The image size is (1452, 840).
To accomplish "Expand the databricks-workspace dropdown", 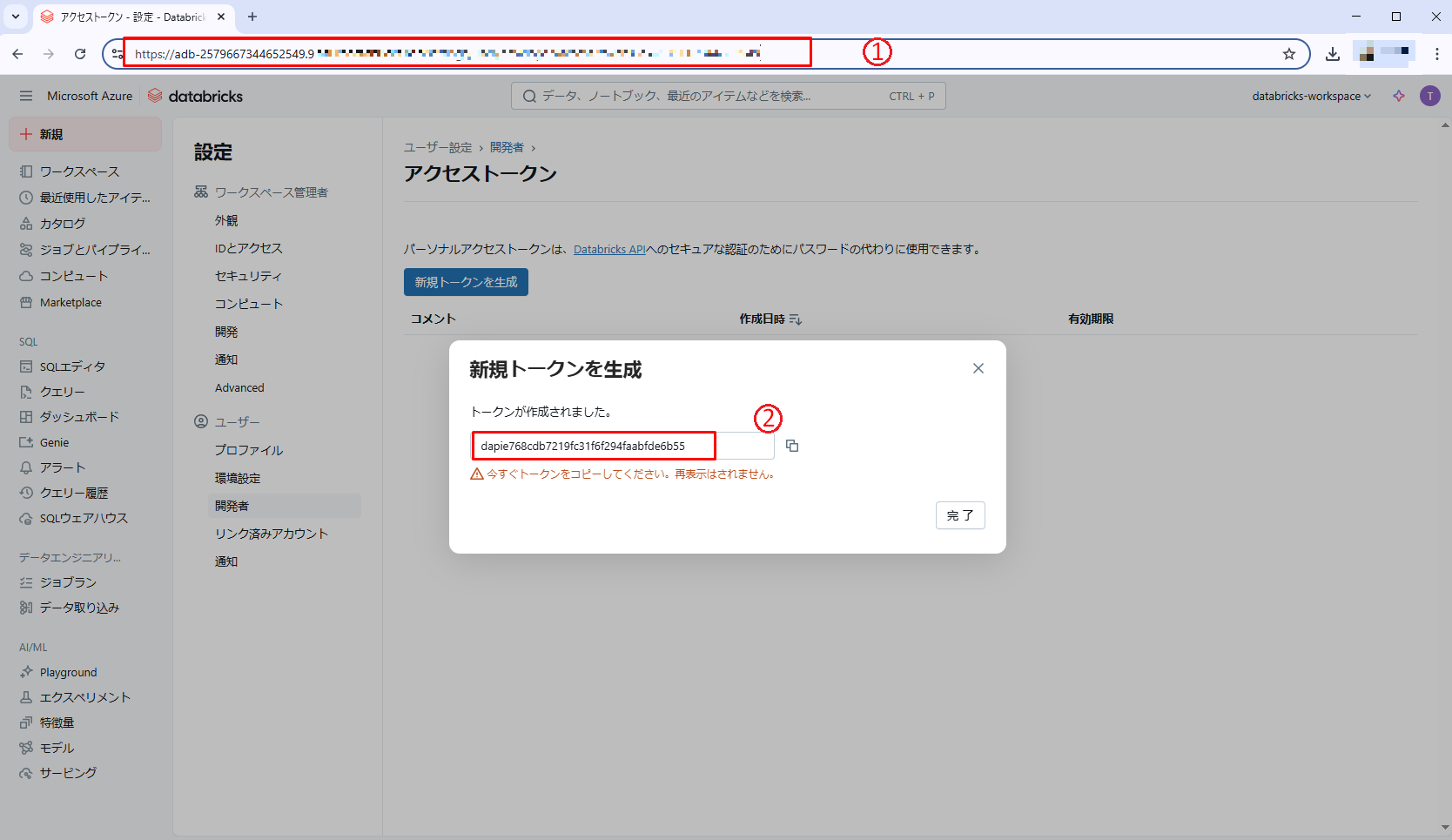I will click(1311, 96).
